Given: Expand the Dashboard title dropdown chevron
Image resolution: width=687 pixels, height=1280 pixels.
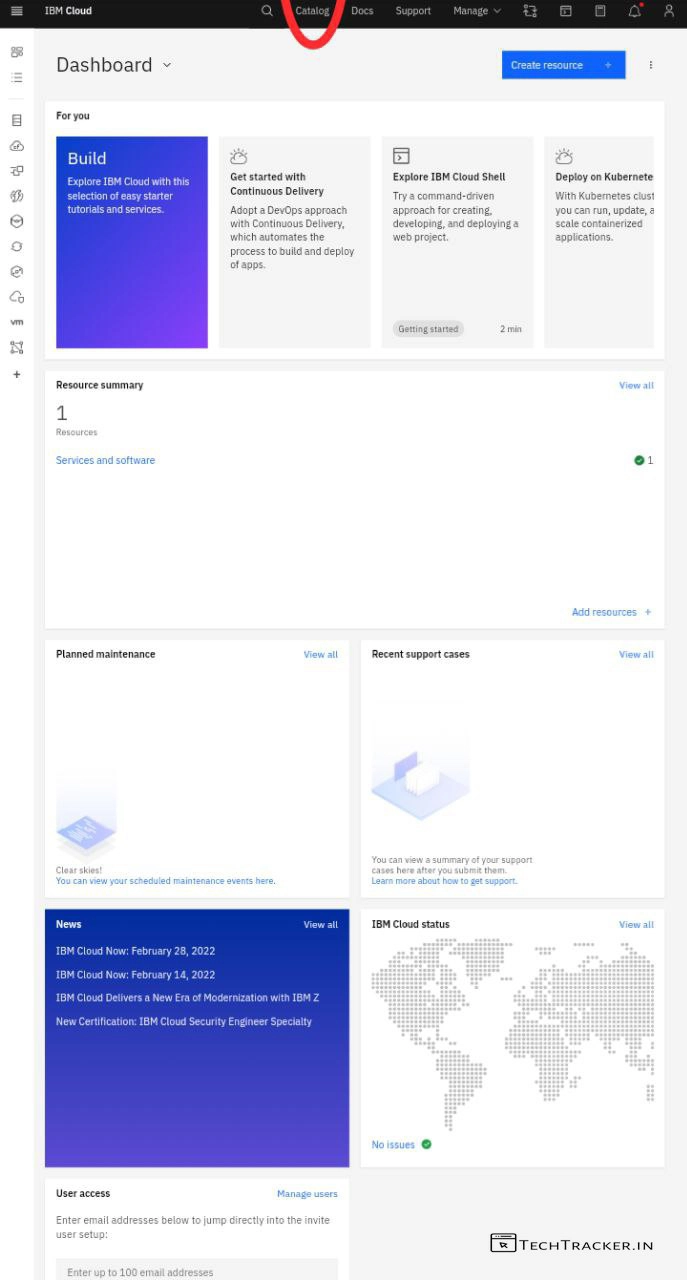Looking at the screenshot, I should click(167, 65).
